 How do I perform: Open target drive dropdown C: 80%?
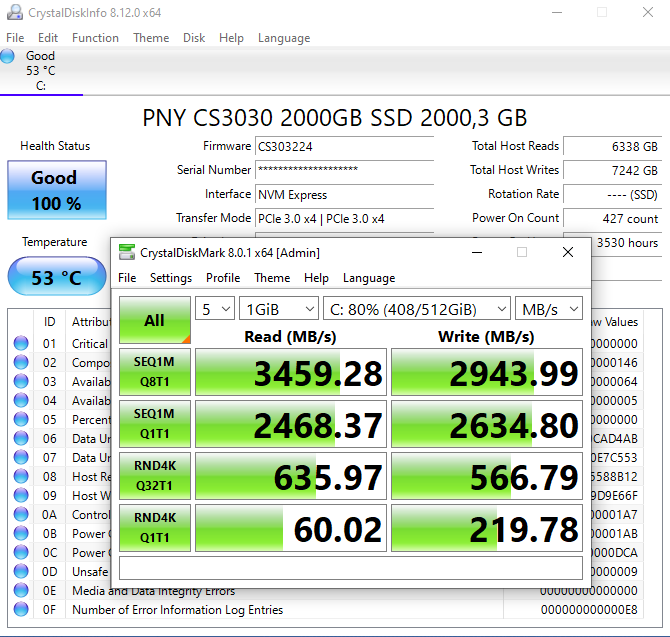tap(417, 308)
